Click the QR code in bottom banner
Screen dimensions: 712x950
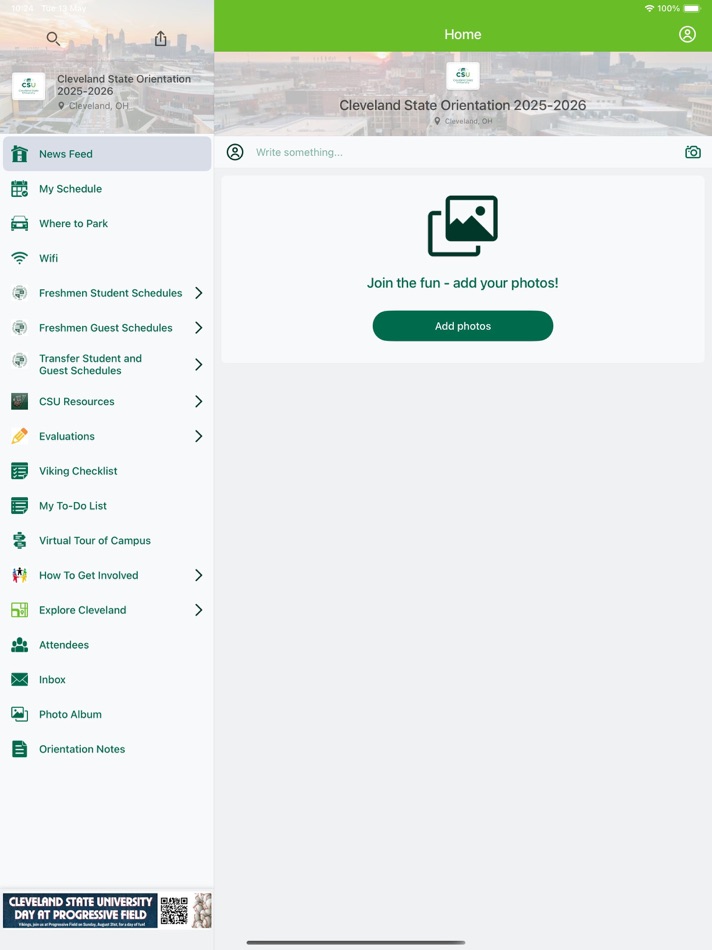coord(175,910)
